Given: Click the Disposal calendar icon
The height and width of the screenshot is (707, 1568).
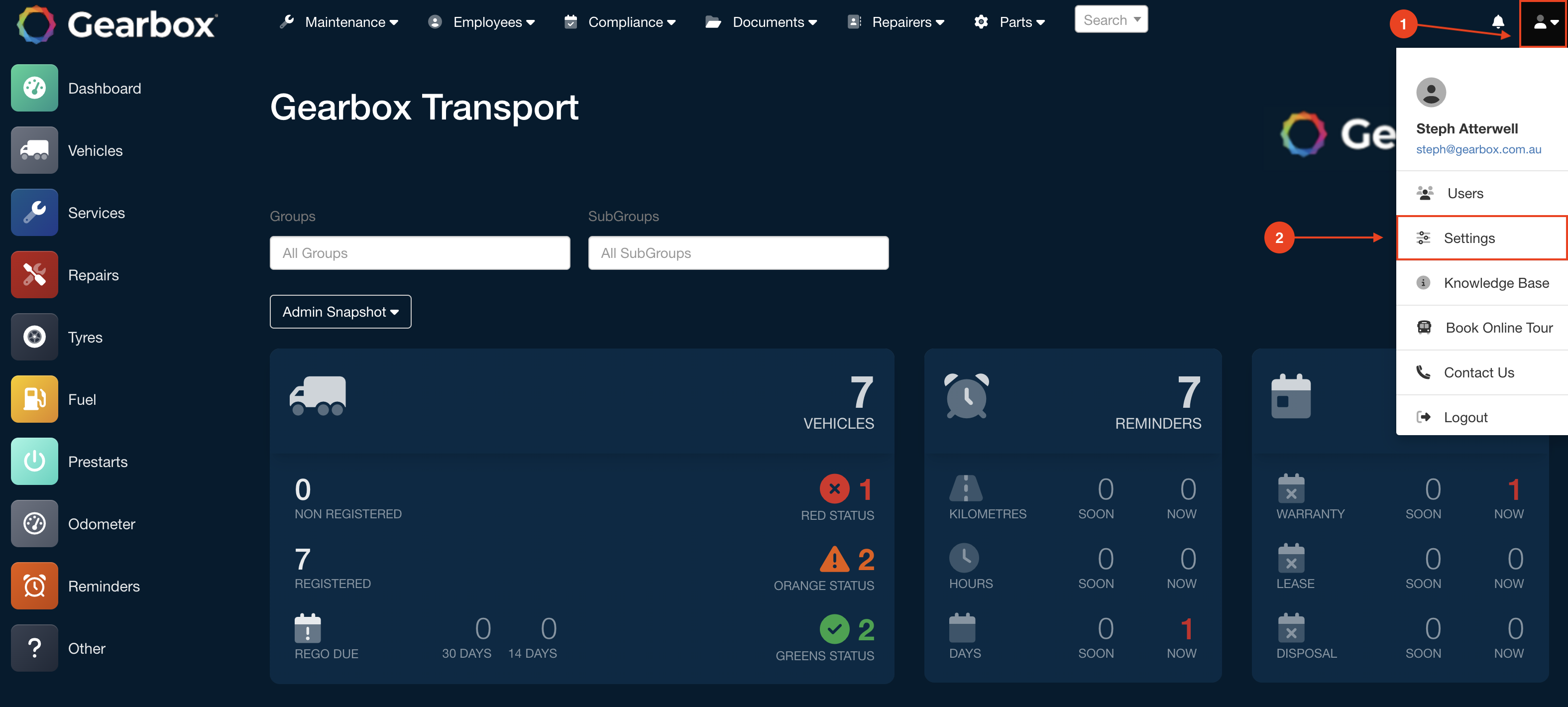Looking at the screenshot, I should point(1291,628).
